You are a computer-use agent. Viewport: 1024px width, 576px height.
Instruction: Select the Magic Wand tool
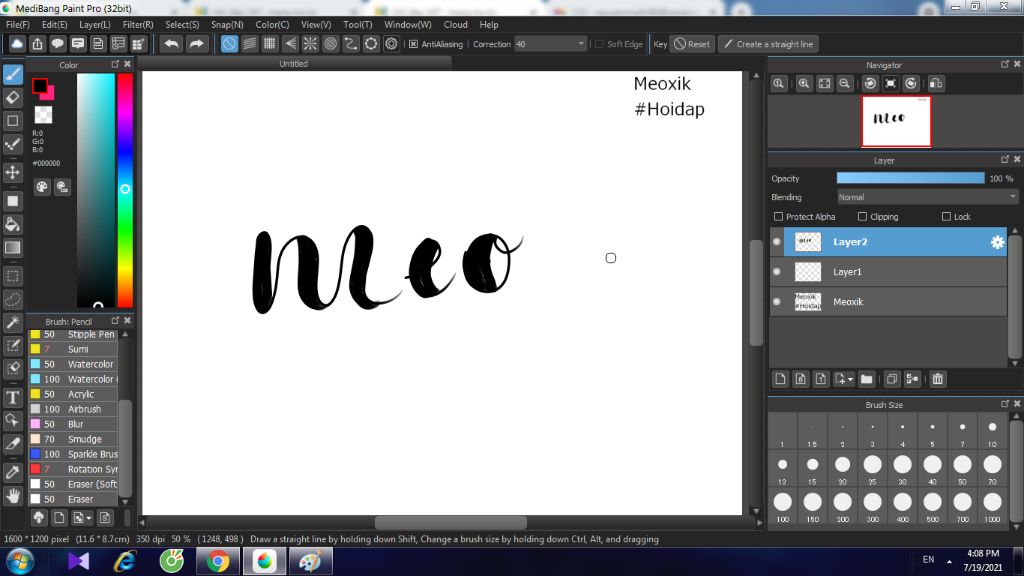tap(12, 323)
